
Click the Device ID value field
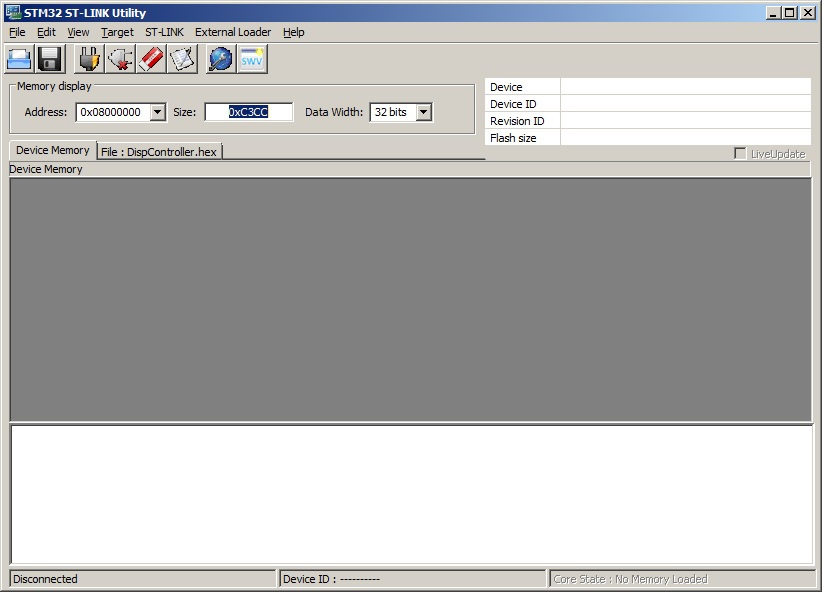(686, 104)
